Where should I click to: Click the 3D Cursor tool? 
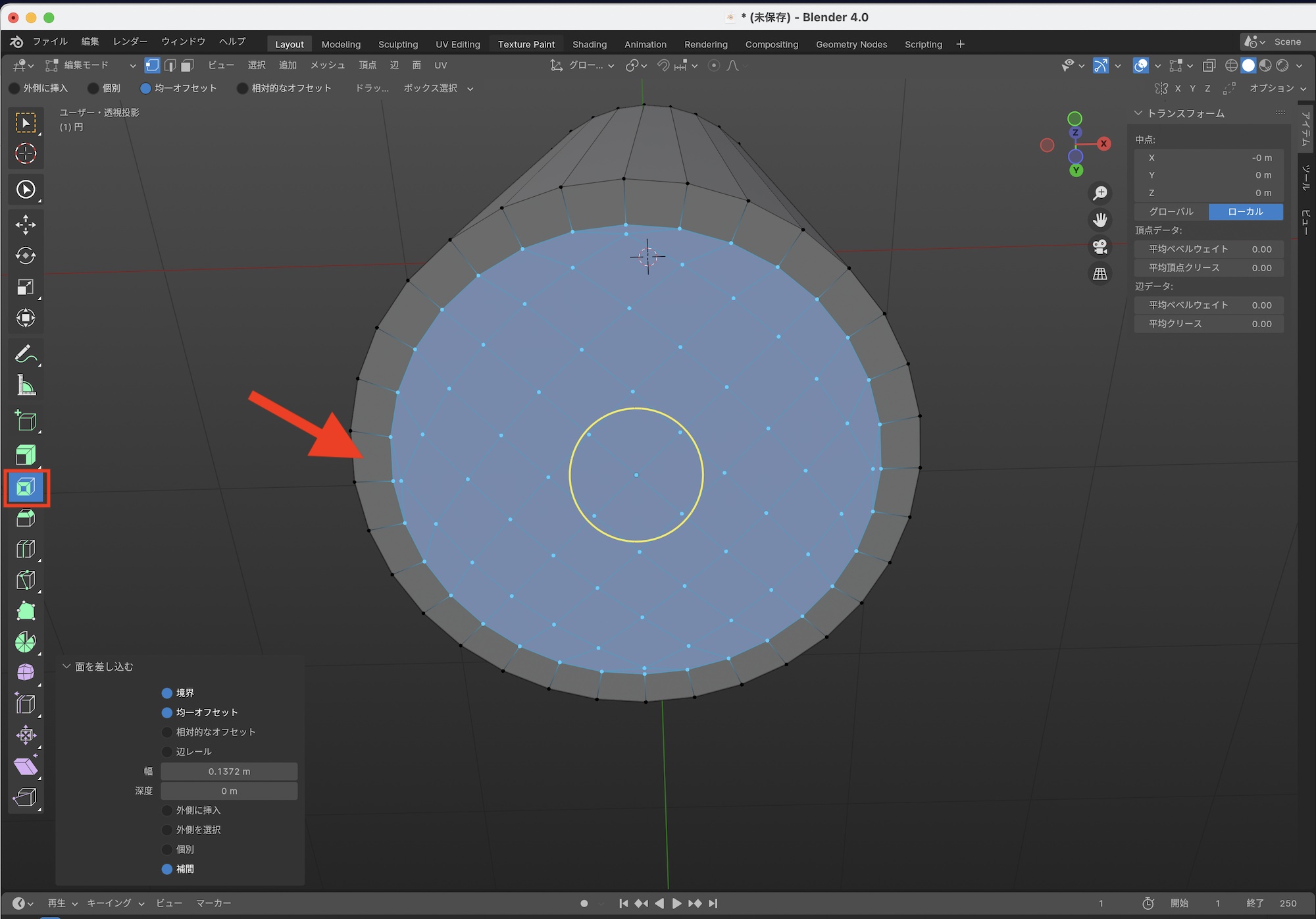point(26,153)
